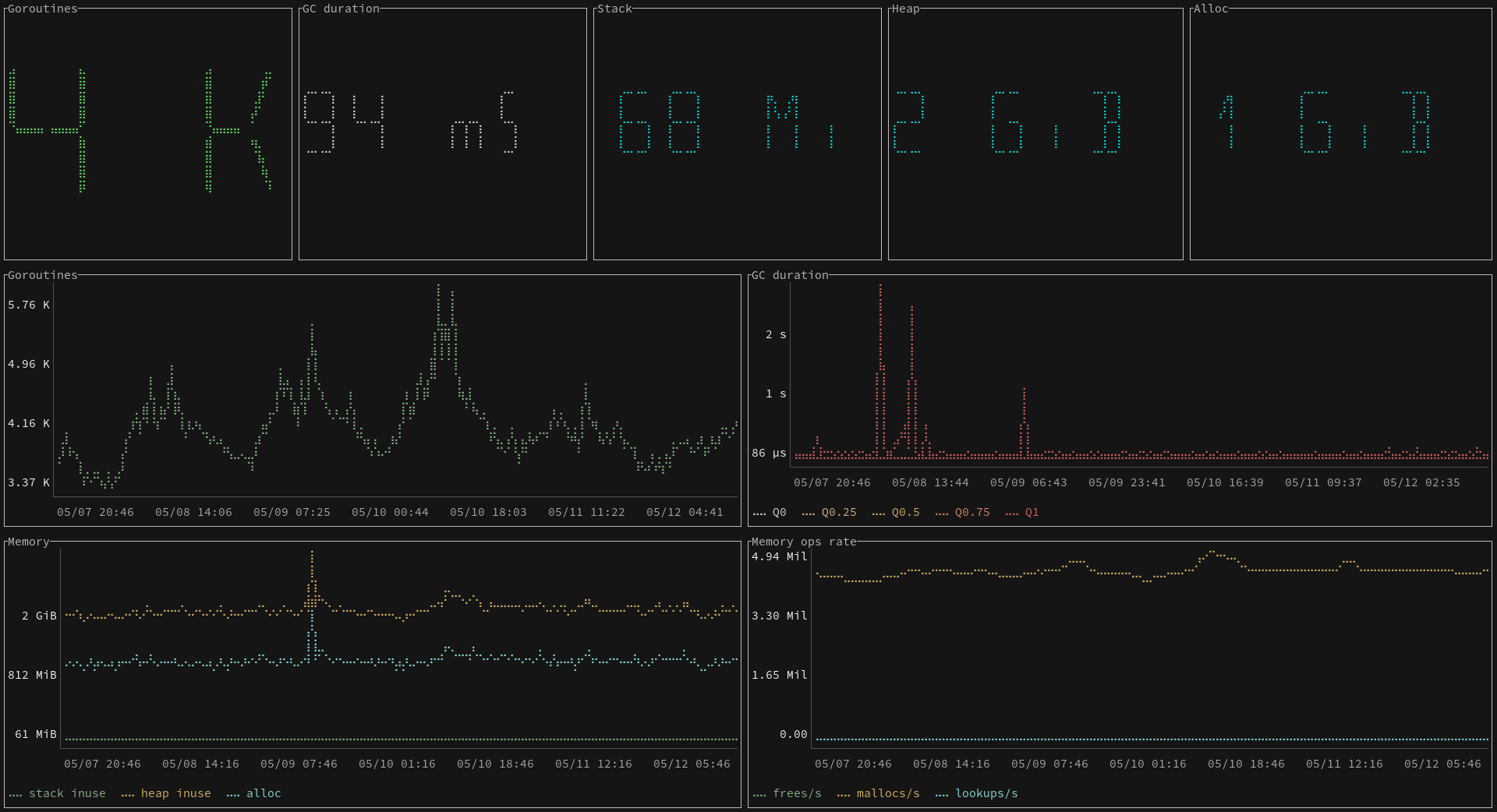1497x812 pixels.
Task: Click the 2 s axis label
Action: click(x=776, y=334)
